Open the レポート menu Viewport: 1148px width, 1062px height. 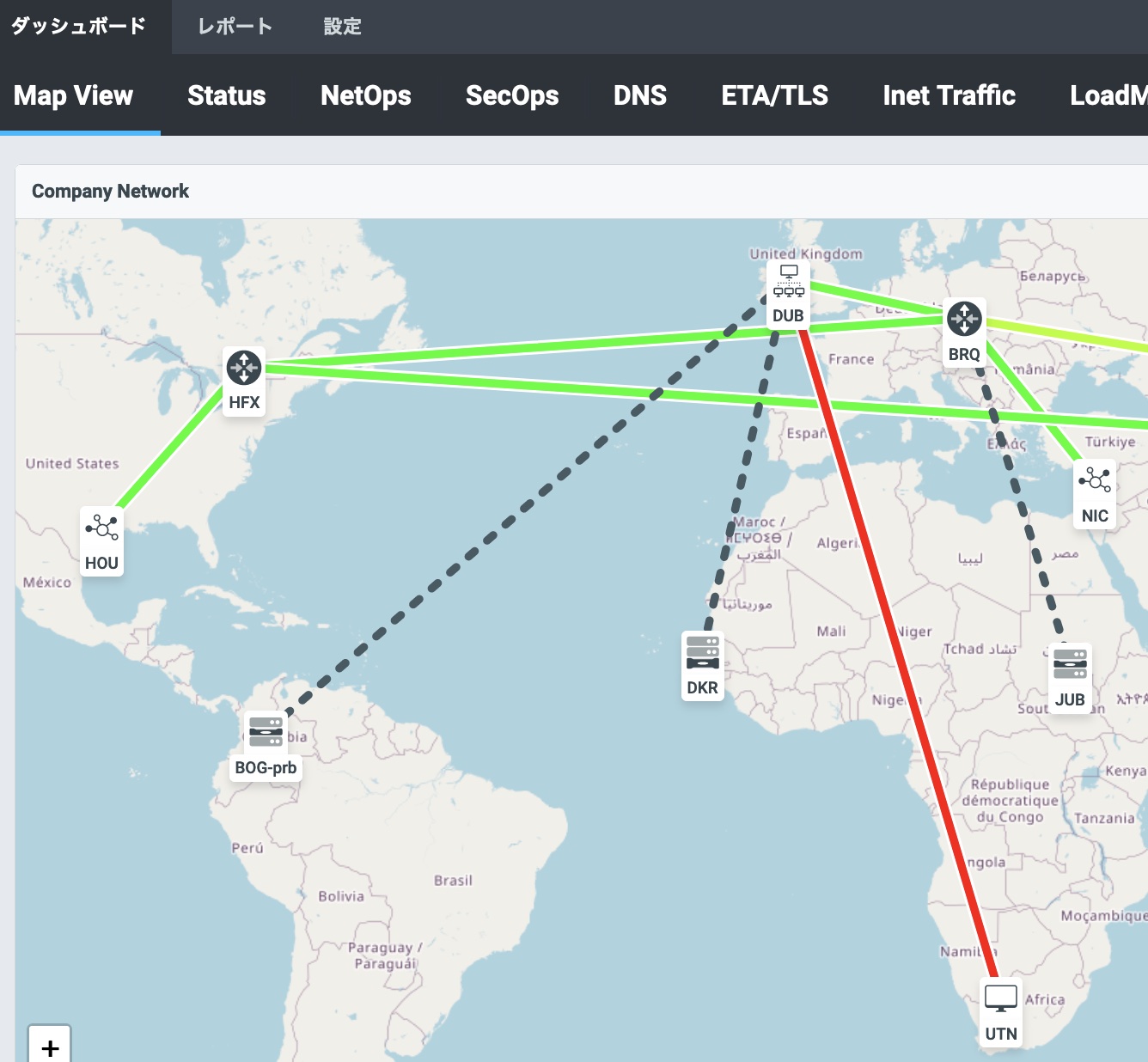tap(235, 27)
